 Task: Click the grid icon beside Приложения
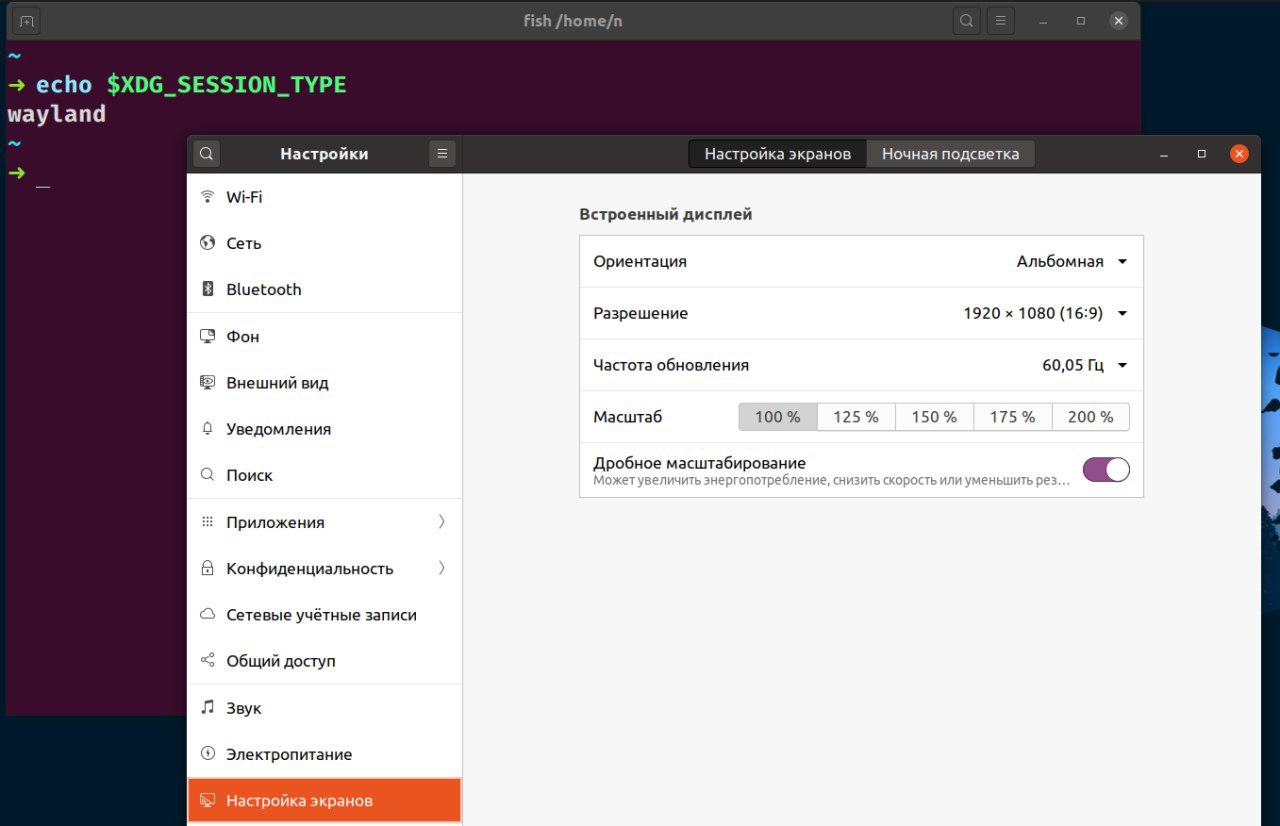(x=208, y=522)
